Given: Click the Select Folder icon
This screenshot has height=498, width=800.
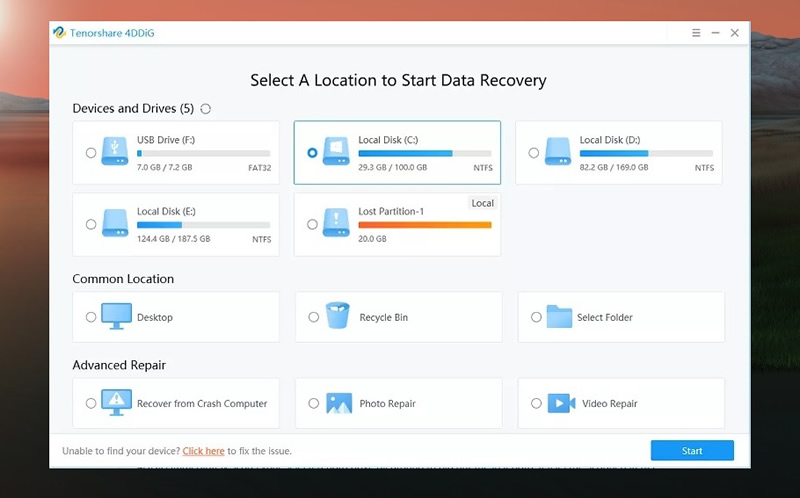Looking at the screenshot, I should pos(559,316).
